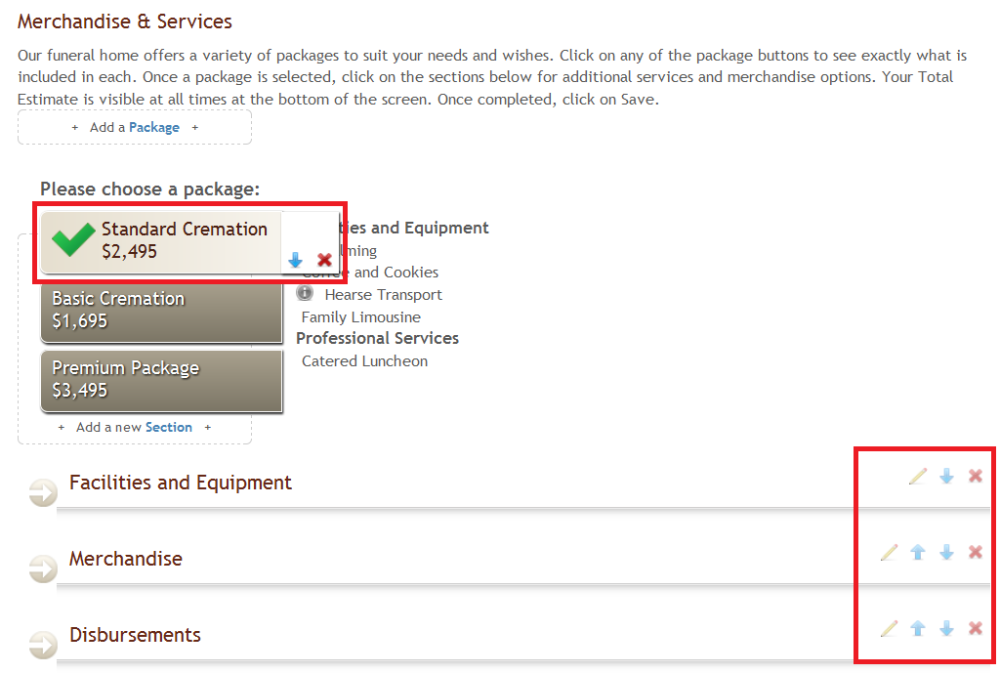1000x673 pixels.
Task: Expand the Facilities and Equipment section
Action: pyautogui.click(x=43, y=491)
